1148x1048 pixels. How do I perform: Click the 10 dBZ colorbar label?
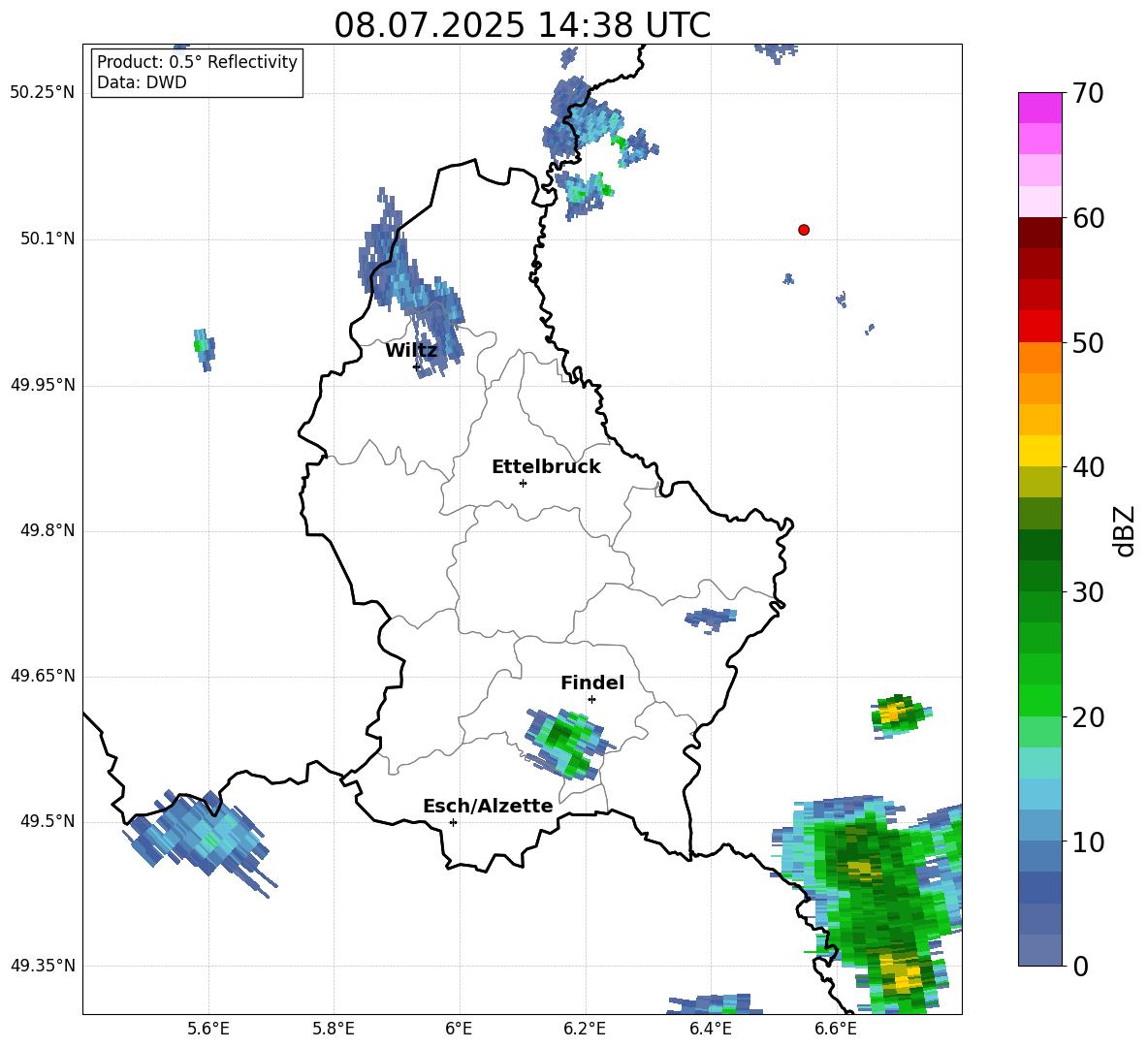coord(1088,842)
